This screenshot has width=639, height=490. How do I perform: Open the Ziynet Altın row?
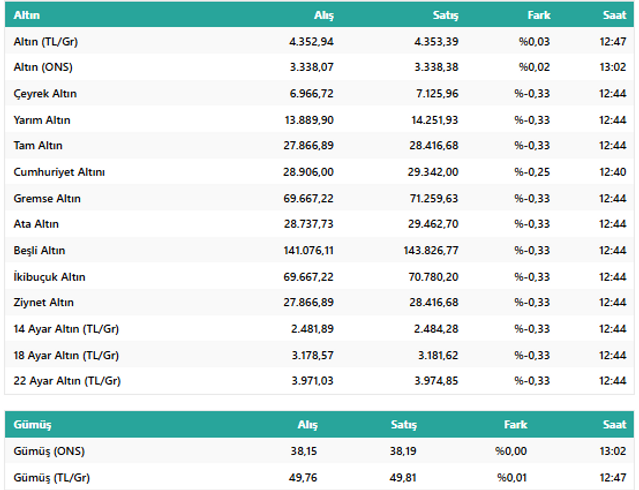point(44,302)
